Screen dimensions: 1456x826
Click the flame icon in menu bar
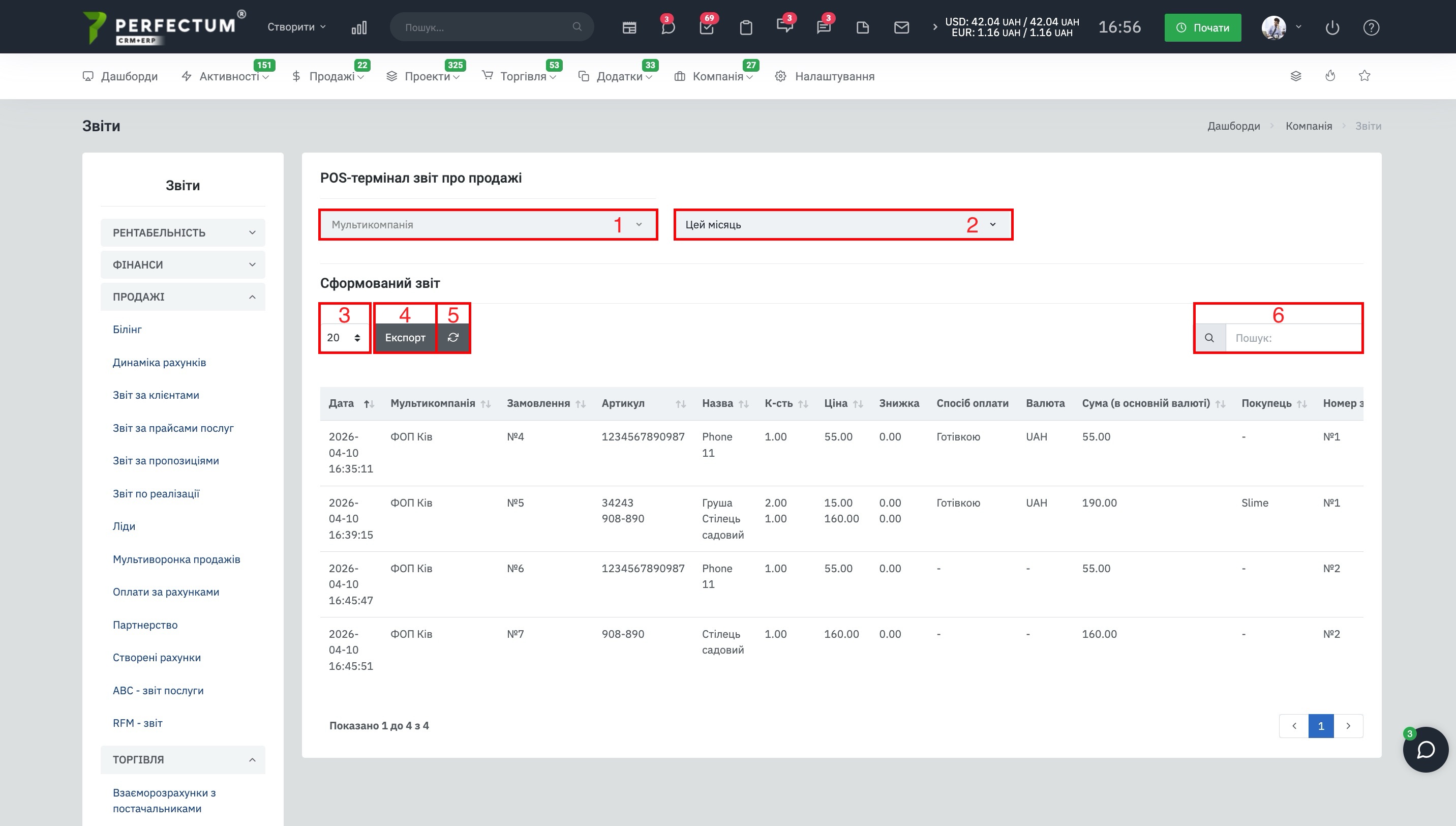tap(1330, 76)
